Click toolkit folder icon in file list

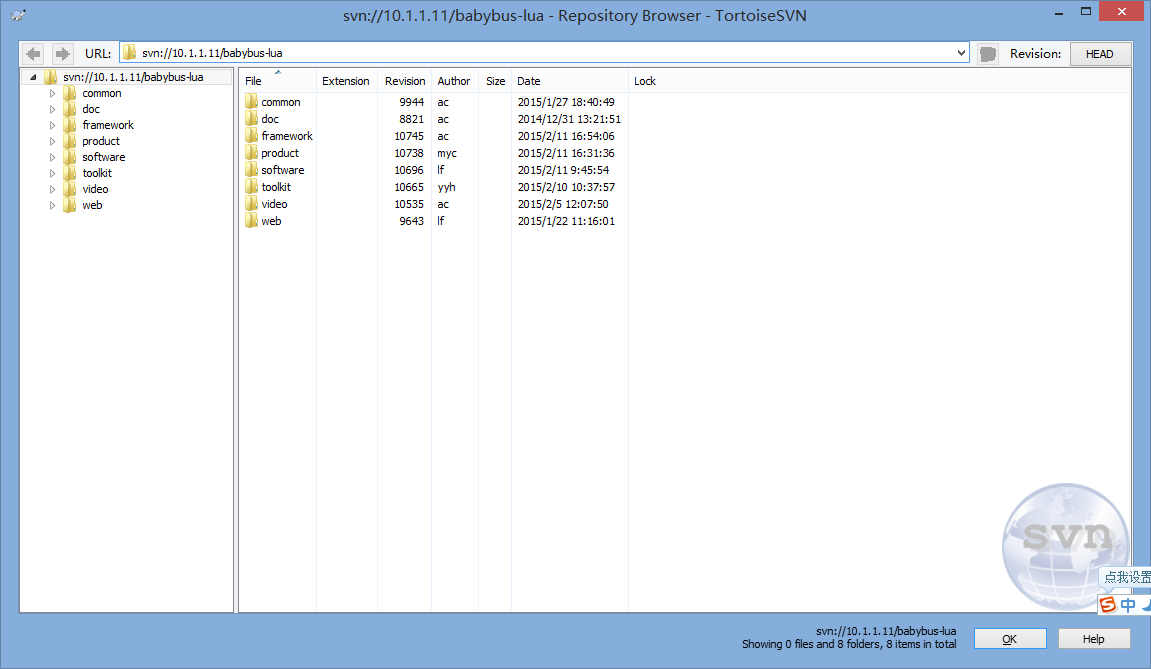(x=252, y=187)
